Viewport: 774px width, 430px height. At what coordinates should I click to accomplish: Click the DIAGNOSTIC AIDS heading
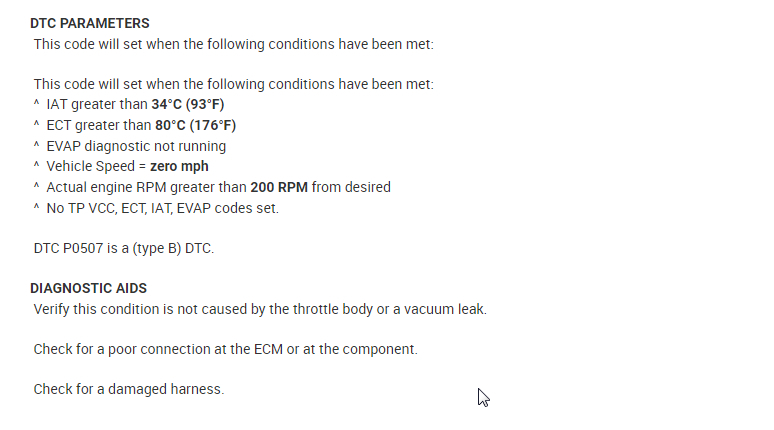(x=88, y=288)
